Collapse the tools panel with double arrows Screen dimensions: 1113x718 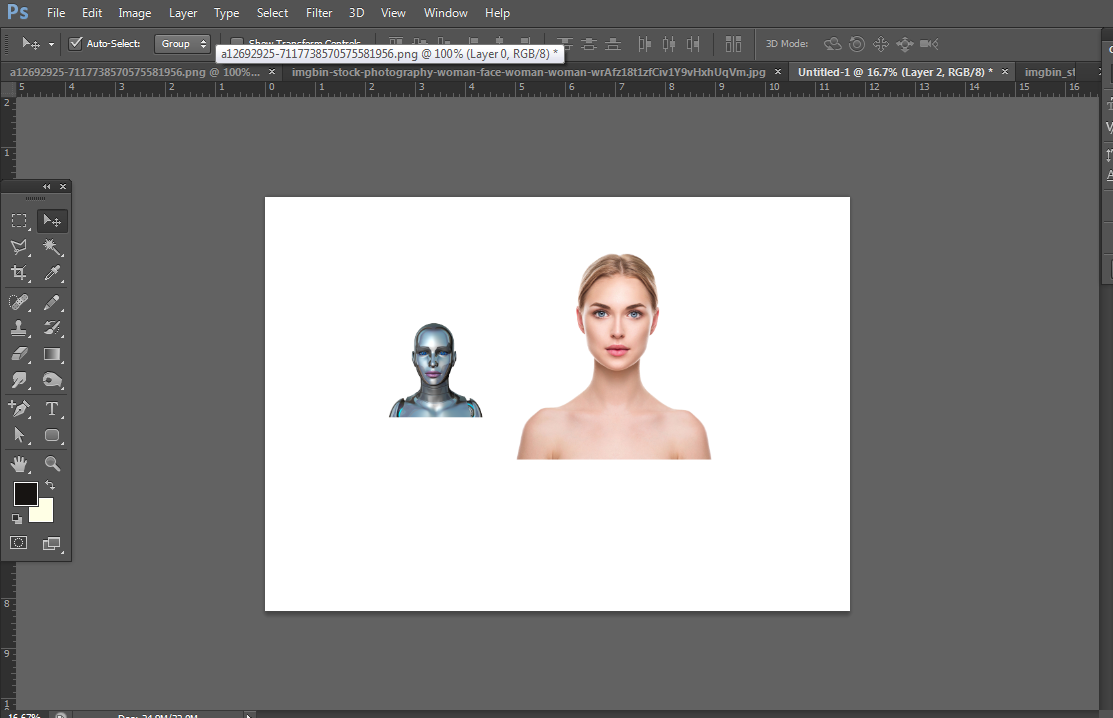click(x=46, y=187)
